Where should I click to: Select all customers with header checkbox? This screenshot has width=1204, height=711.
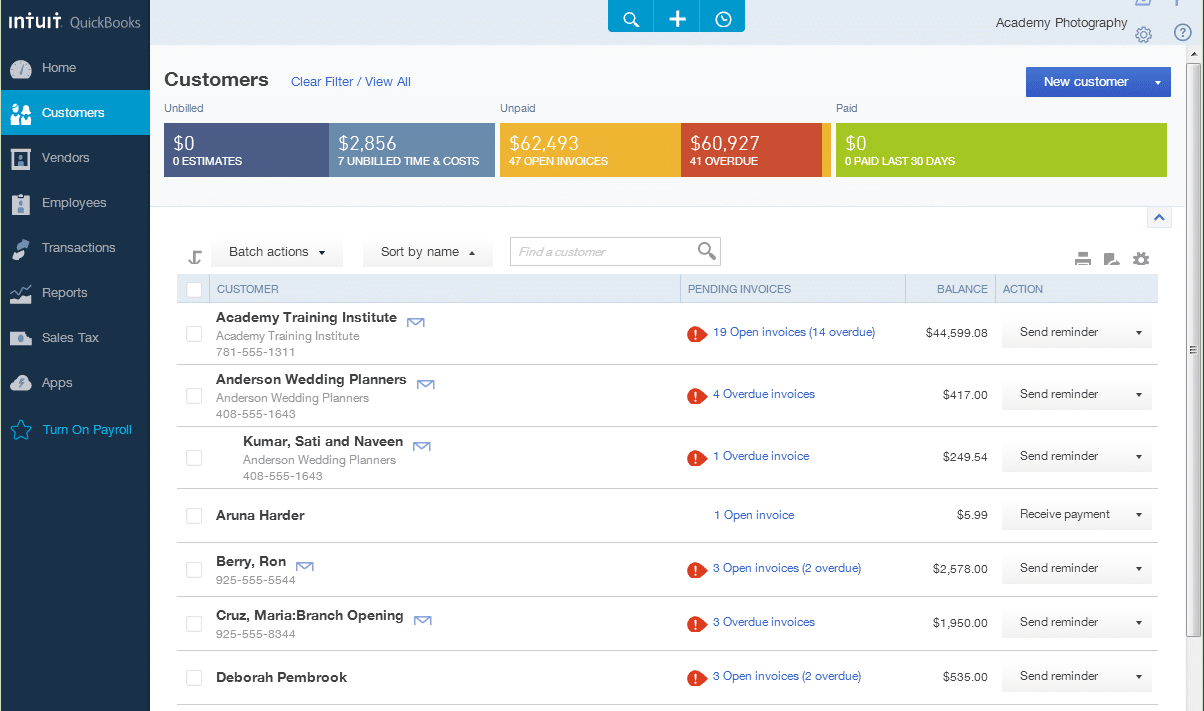coord(194,290)
